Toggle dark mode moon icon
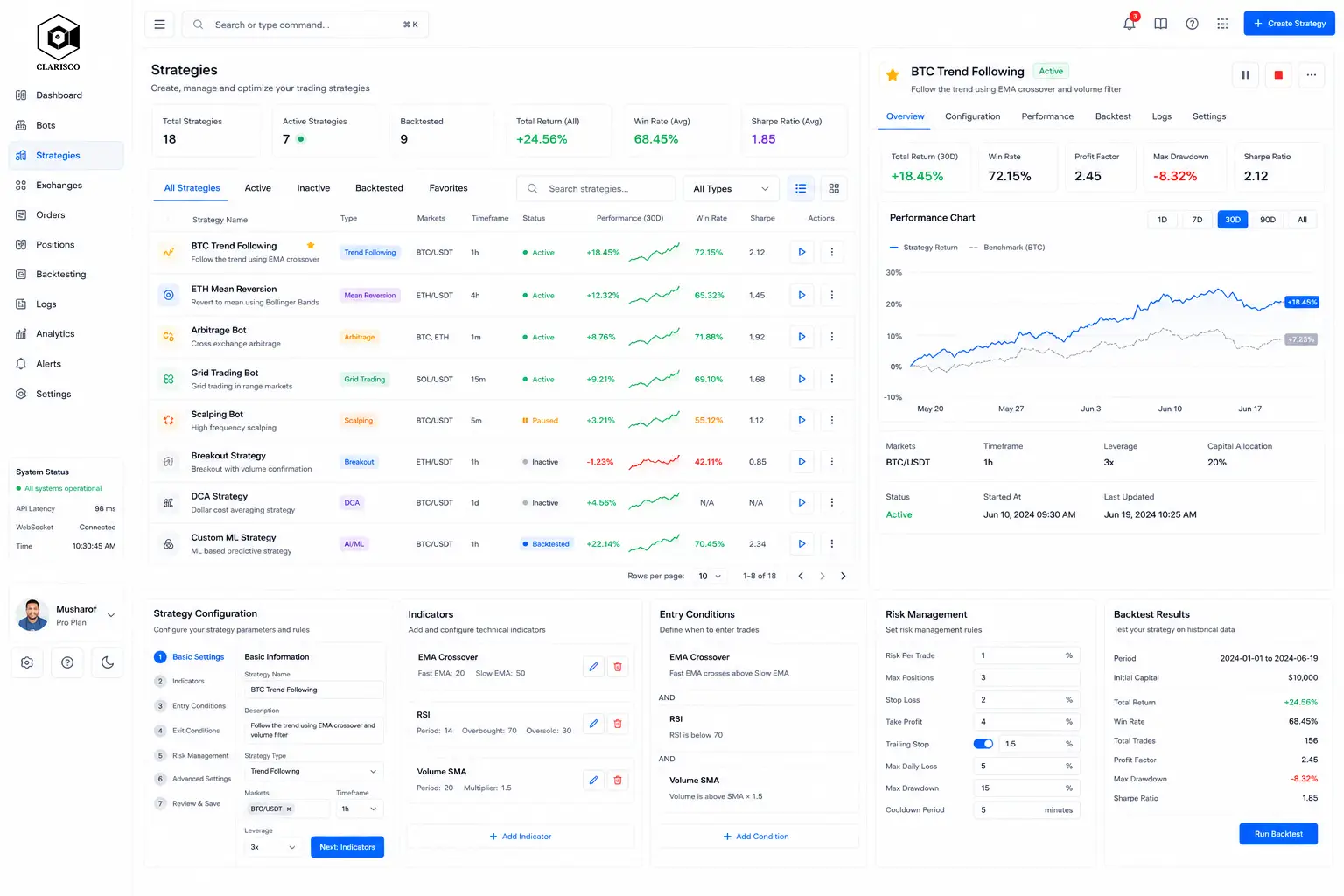The height and width of the screenshot is (896, 1344). [108, 662]
